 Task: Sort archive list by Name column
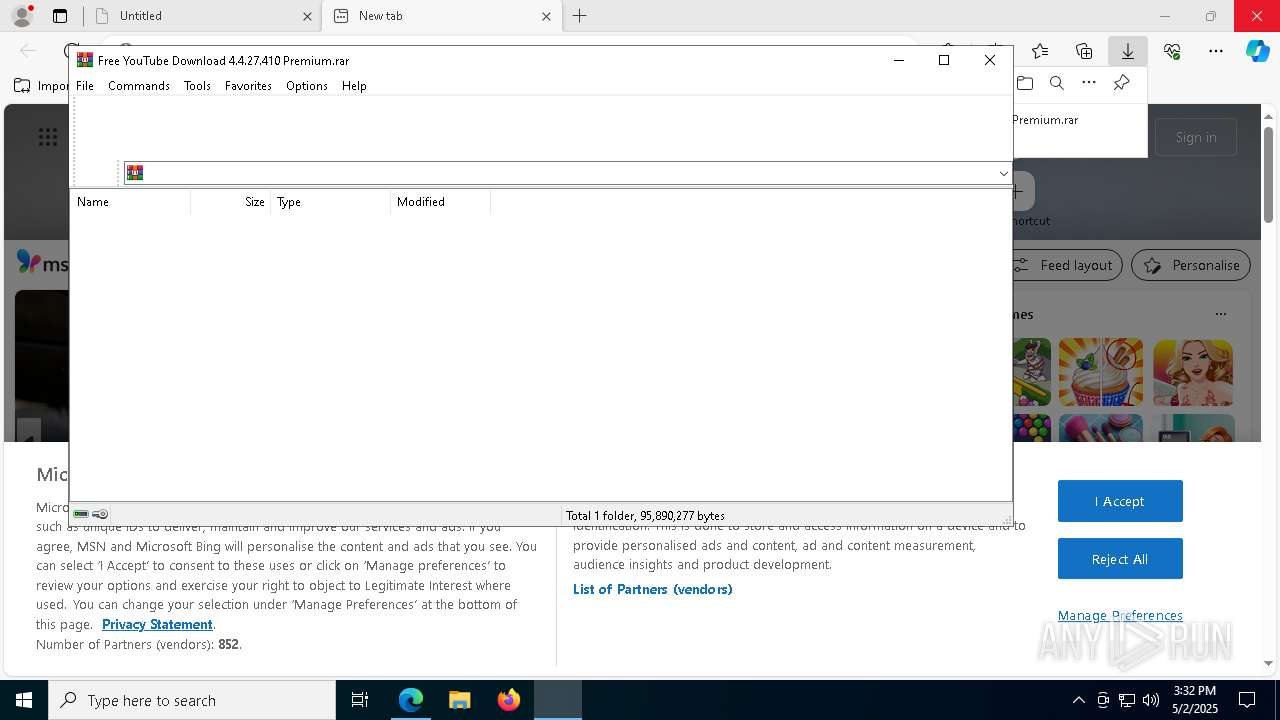(x=130, y=202)
